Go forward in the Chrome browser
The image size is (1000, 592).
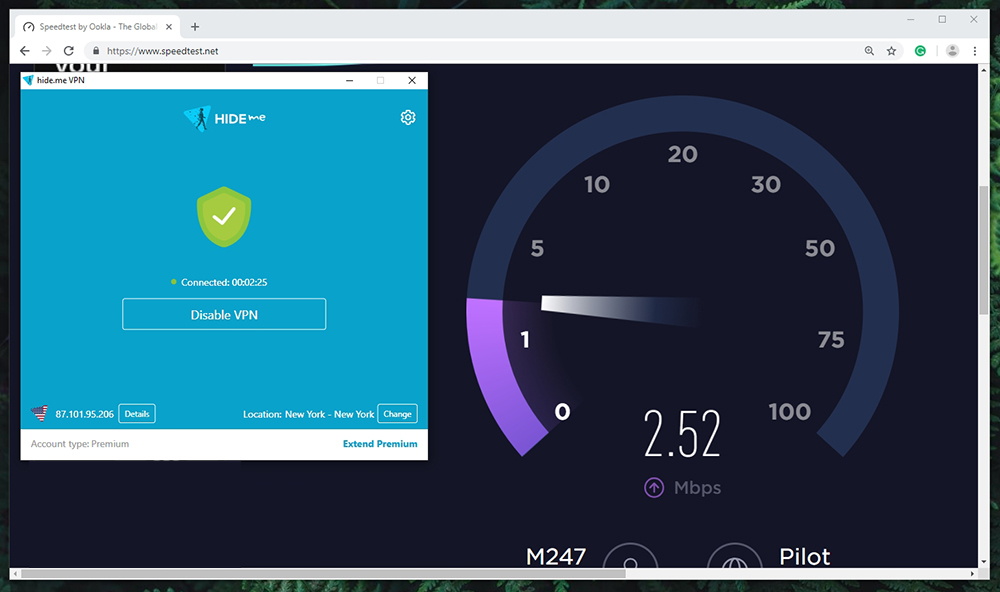point(47,51)
